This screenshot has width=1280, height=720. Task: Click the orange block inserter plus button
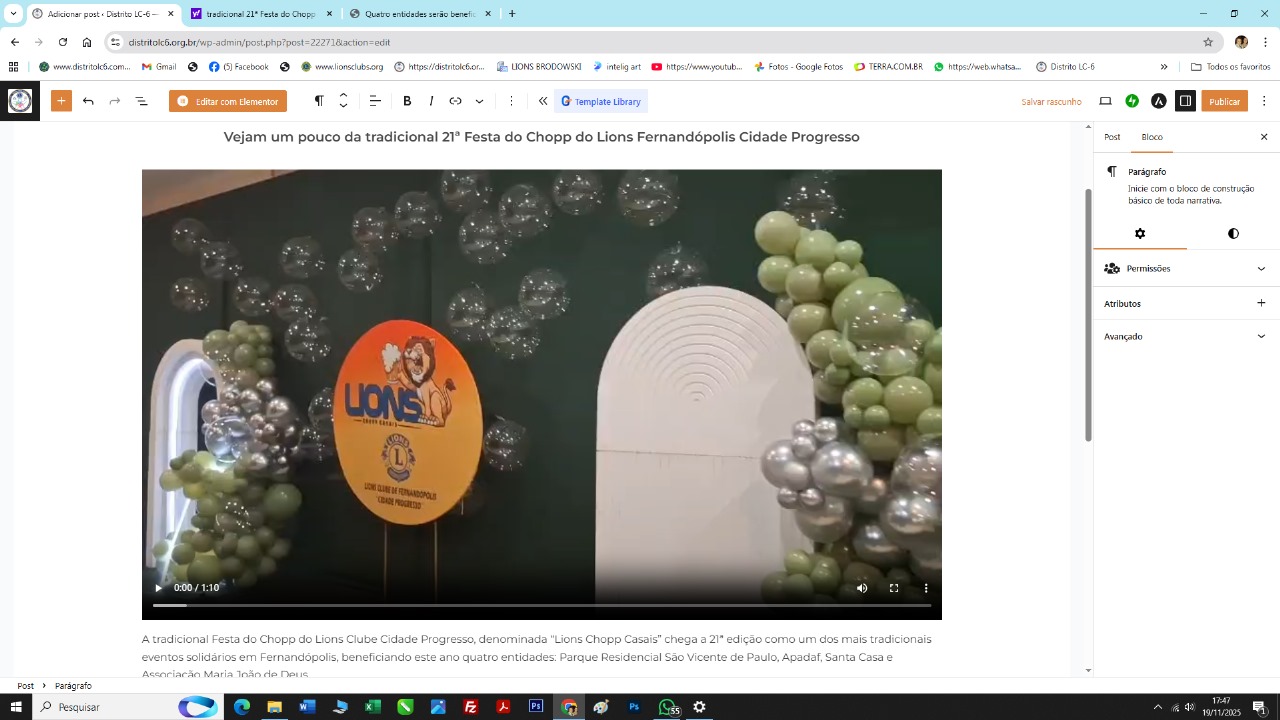click(x=61, y=101)
